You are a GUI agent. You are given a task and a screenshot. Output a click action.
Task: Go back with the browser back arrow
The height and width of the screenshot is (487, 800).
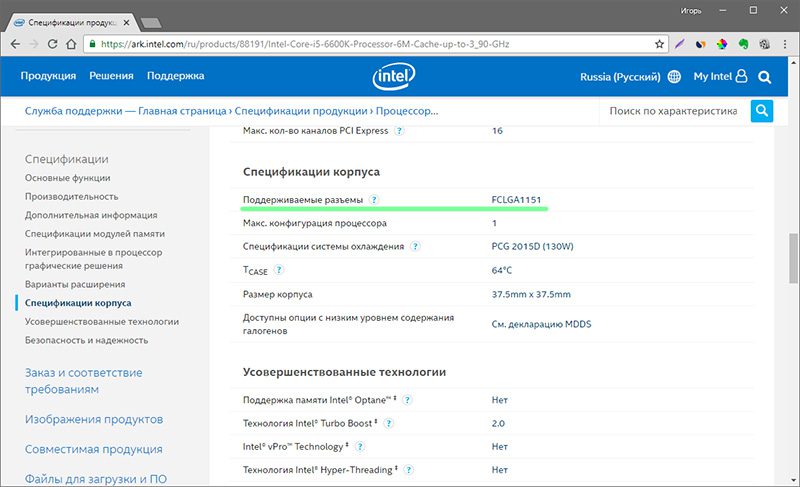tap(15, 44)
